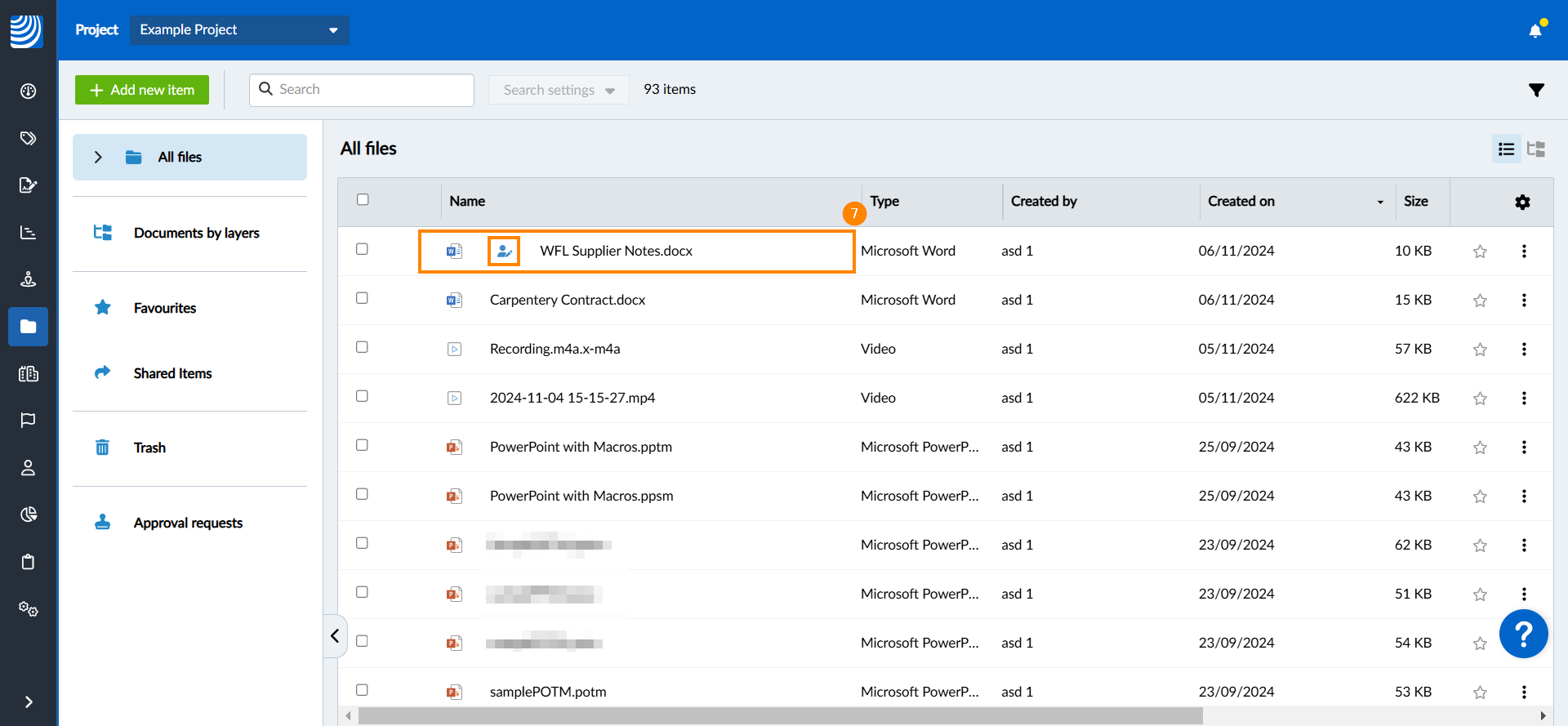
Task: Click the application logo in top-left
Action: point(26,31)
